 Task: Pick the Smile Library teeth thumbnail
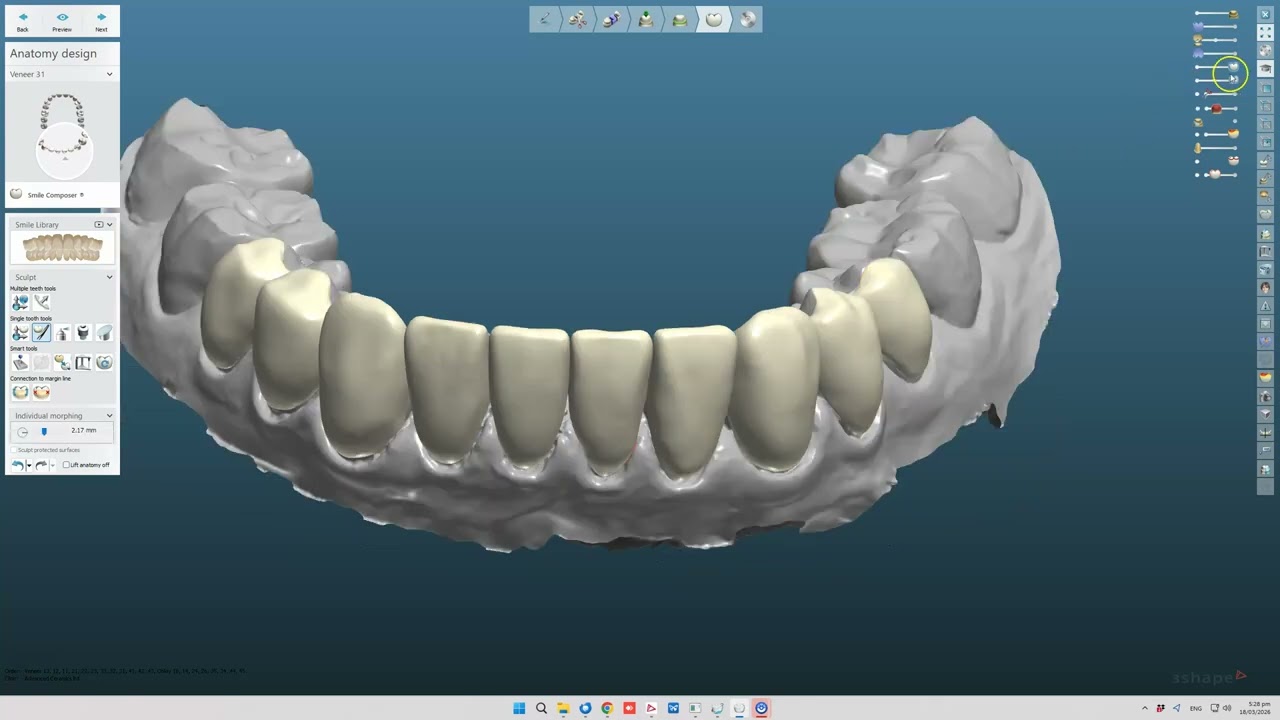coord(62,248)
